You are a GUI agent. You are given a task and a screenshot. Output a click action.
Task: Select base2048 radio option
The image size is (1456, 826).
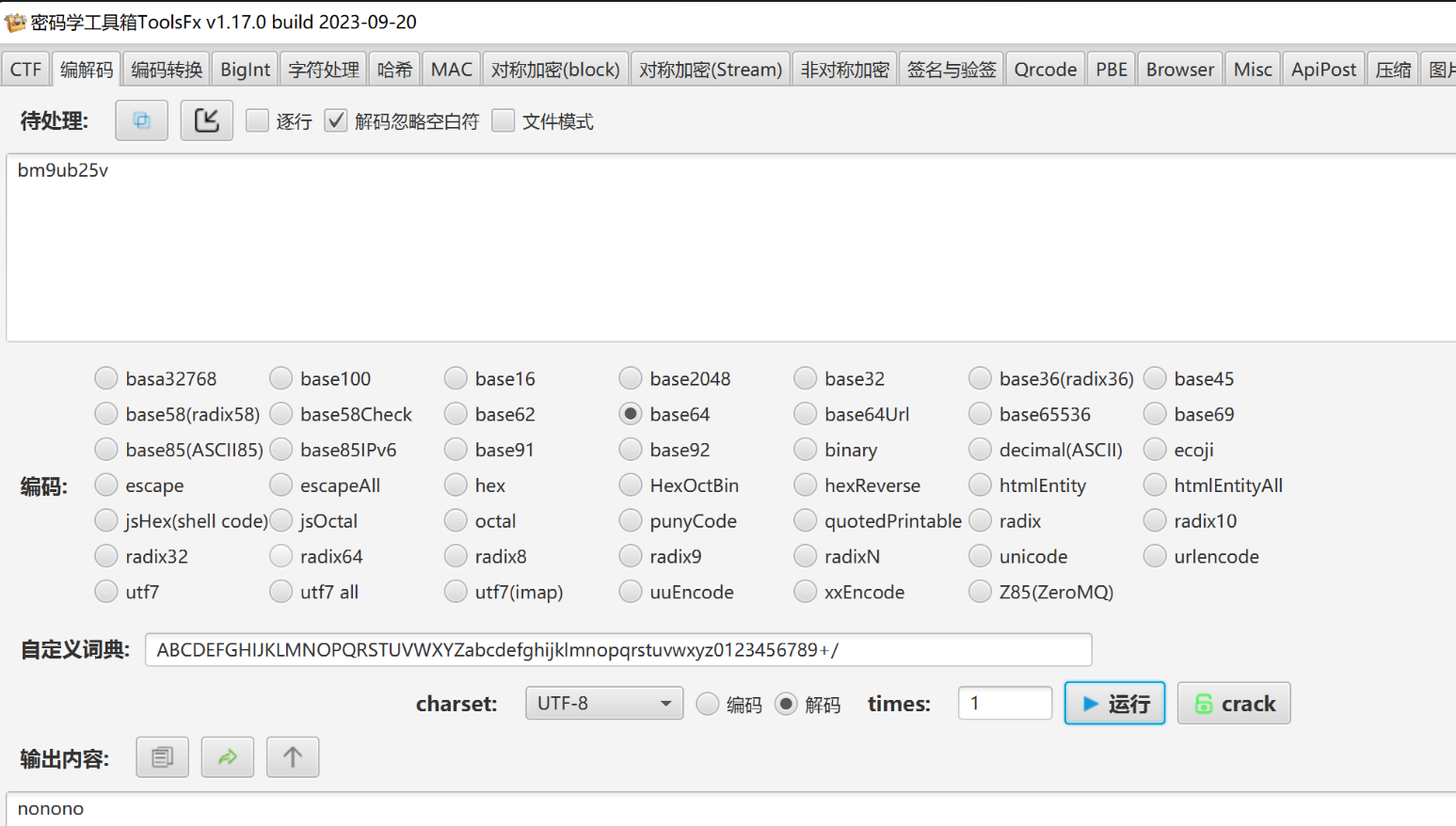coord(631,378)
